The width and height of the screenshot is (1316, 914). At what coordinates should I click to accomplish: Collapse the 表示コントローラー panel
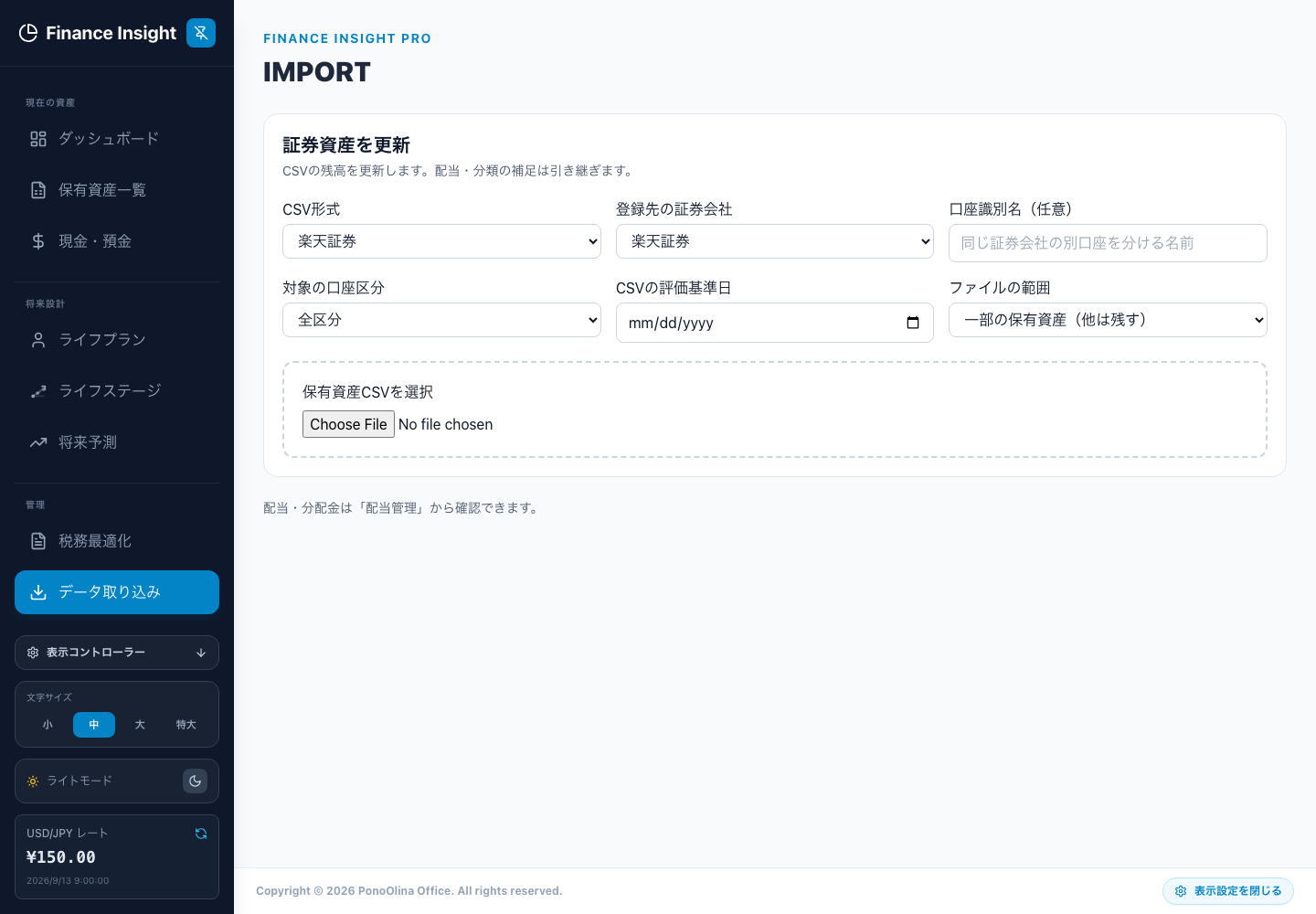tap(117, 653)
